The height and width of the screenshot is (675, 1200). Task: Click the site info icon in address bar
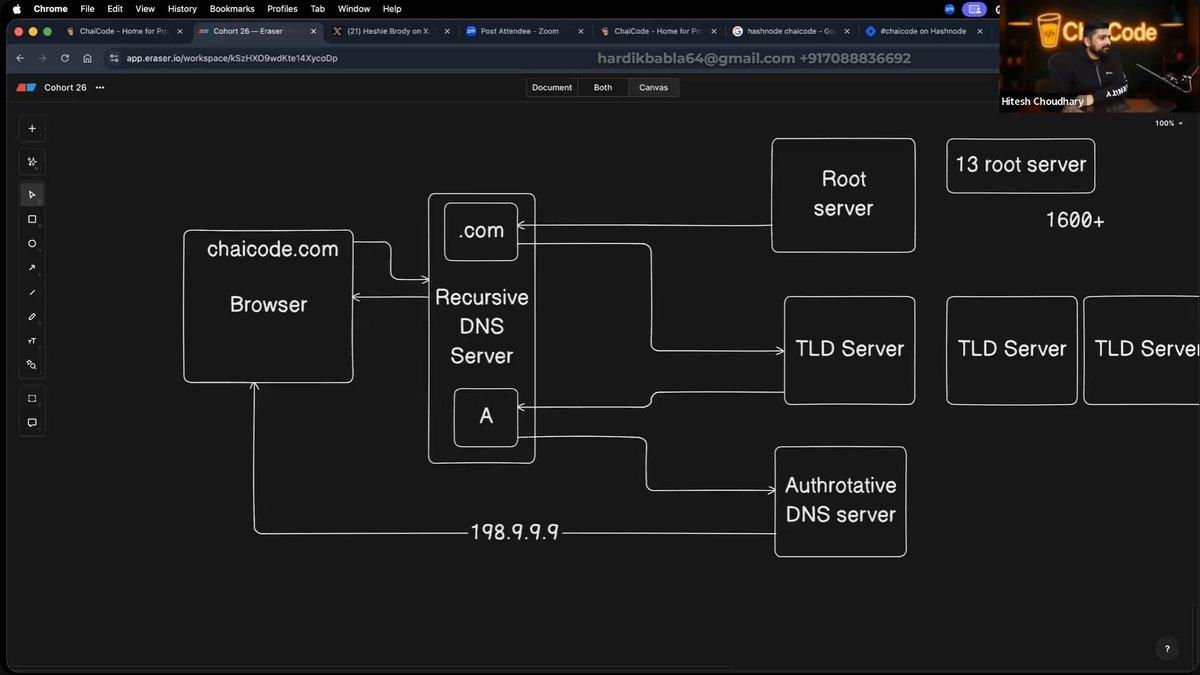point(114,58)
